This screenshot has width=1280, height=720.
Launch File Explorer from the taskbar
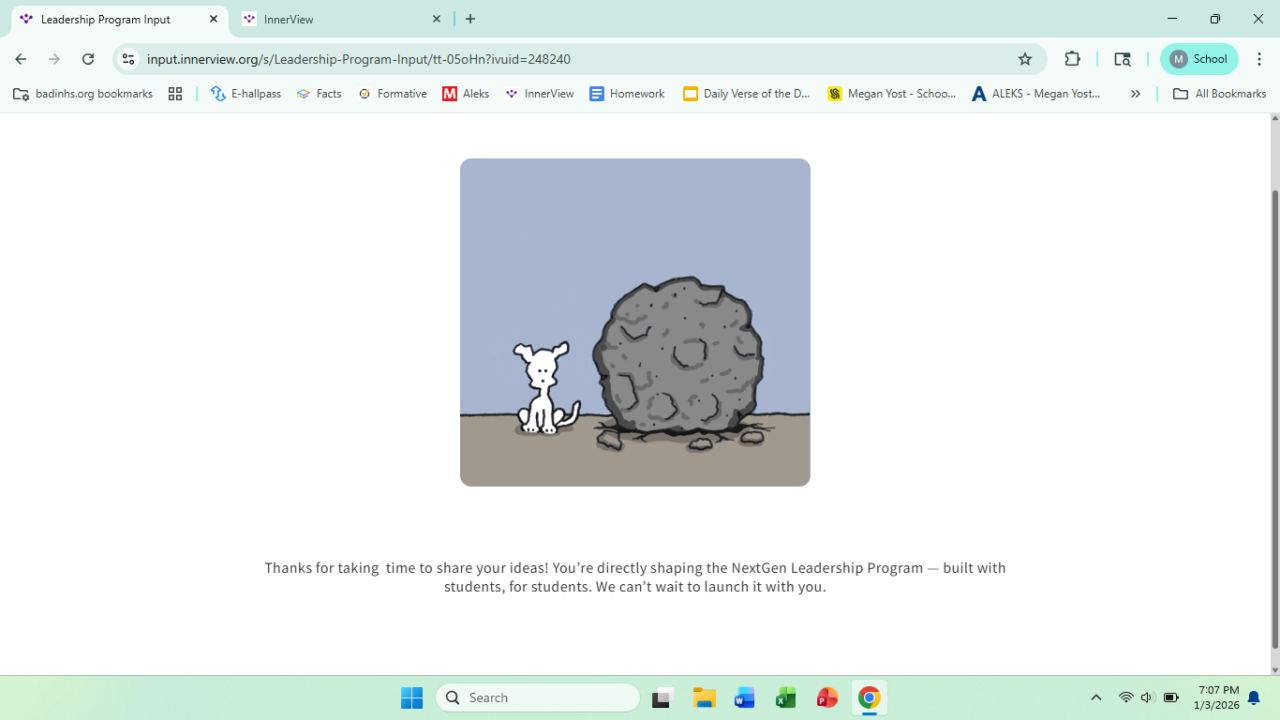coord(704,698)
